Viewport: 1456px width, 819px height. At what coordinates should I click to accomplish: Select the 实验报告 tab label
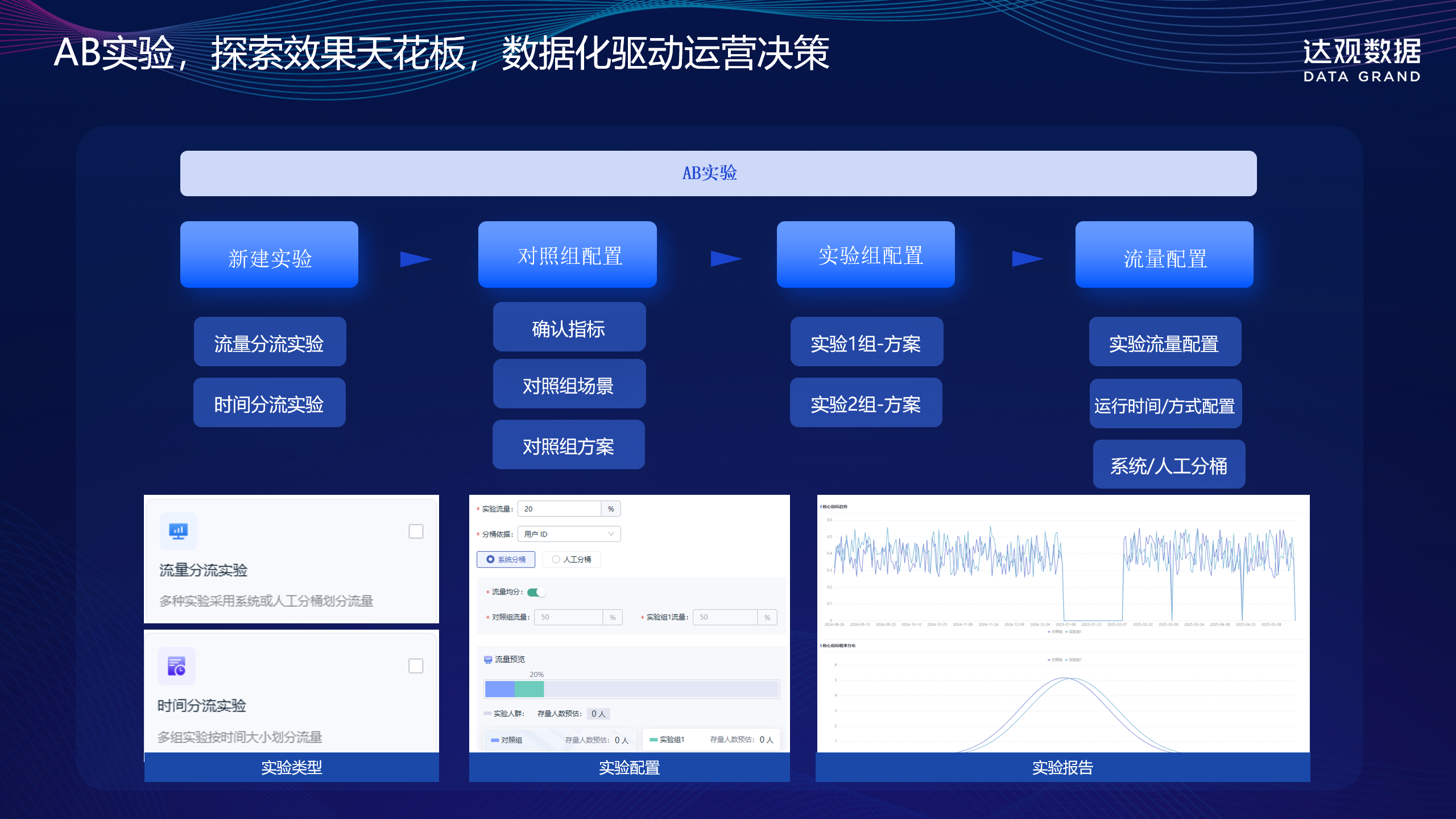pos(1062,767)
